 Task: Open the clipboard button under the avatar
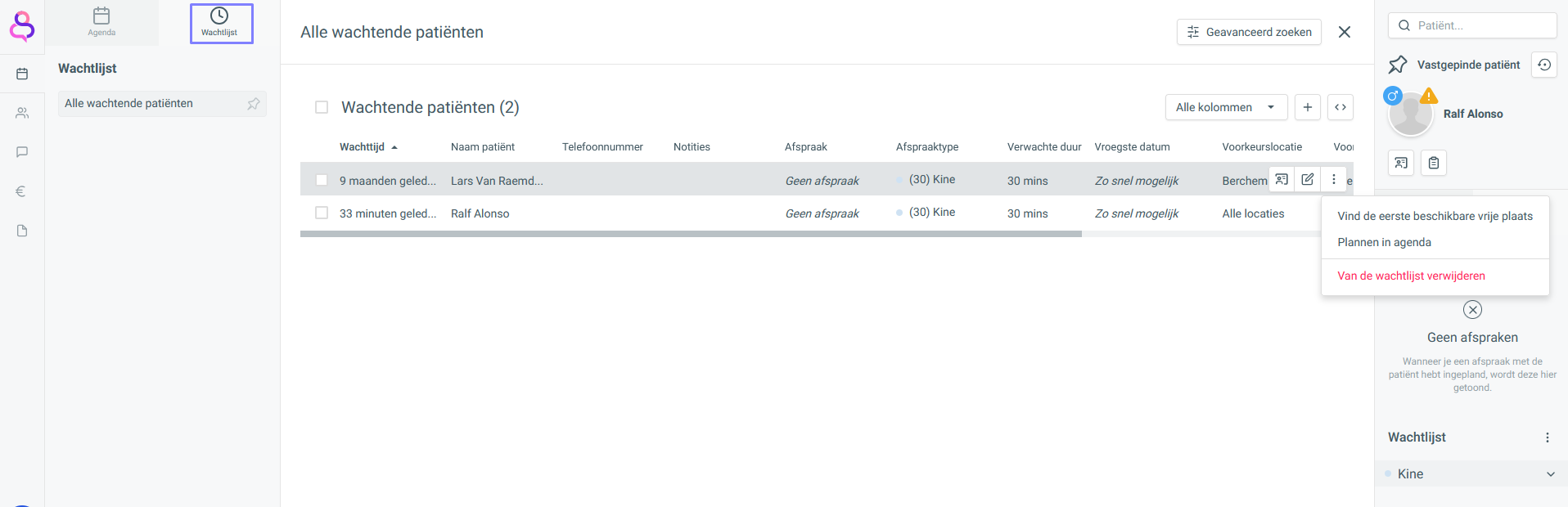pos(1434,163)
